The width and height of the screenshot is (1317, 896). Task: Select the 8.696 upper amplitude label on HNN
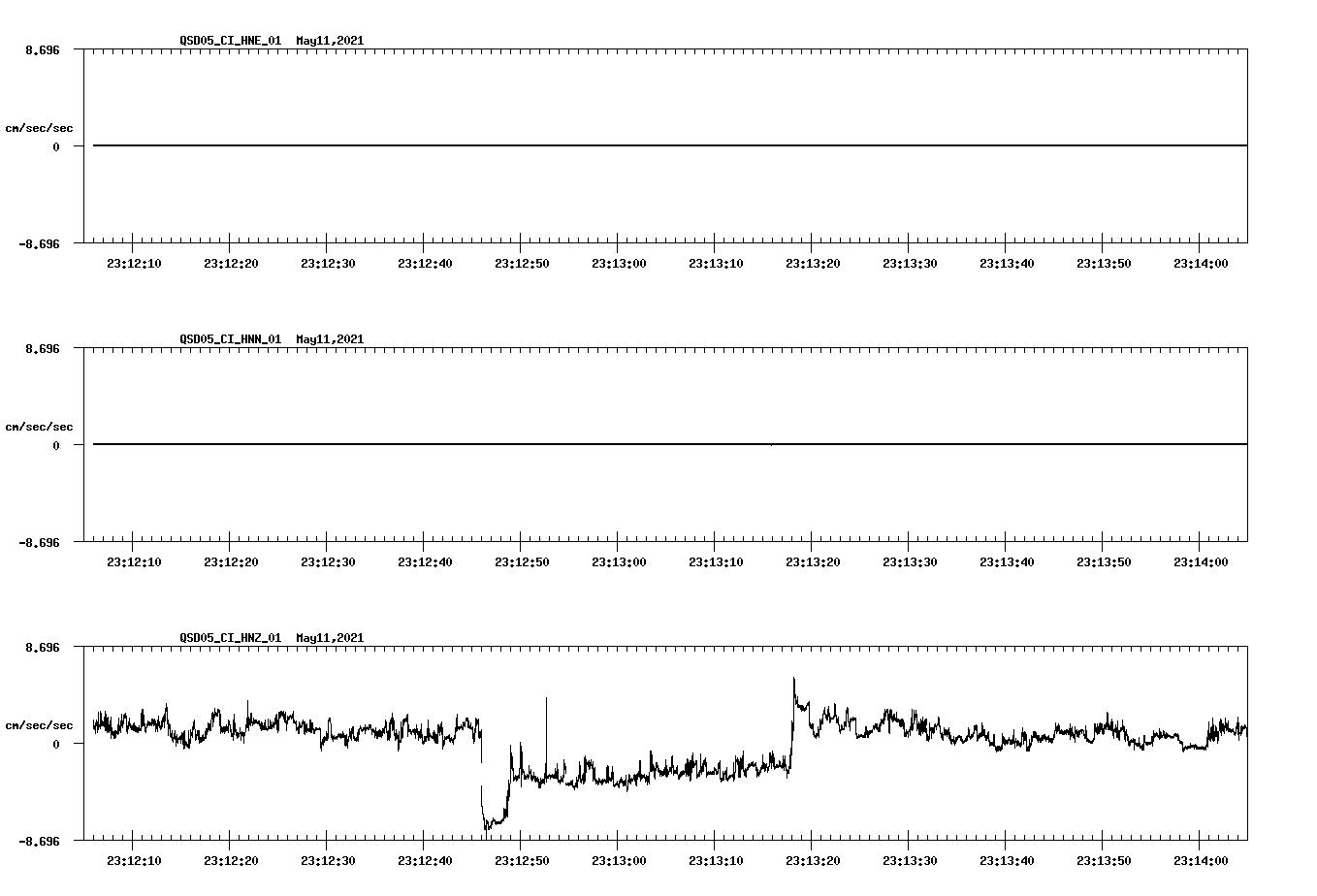(41, 347)
